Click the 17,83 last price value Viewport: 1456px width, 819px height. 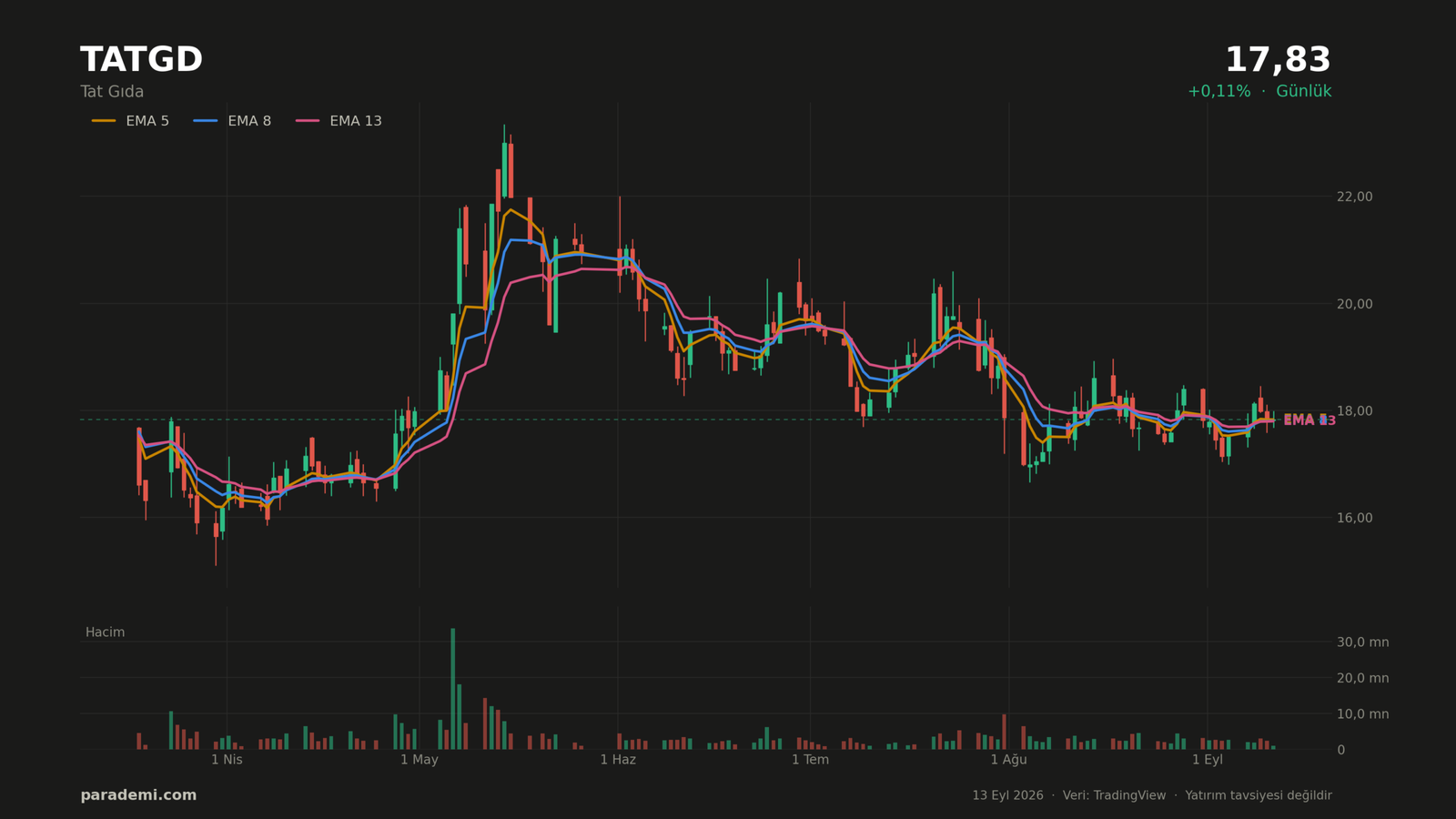click(1278, 60)
